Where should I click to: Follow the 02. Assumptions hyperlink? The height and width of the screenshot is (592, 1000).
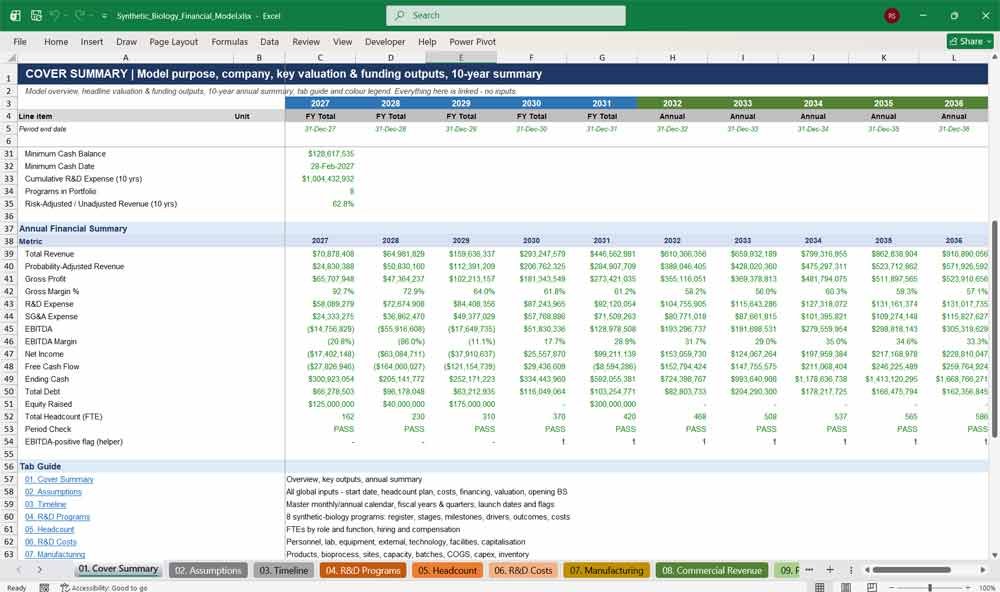click(53, 492)
